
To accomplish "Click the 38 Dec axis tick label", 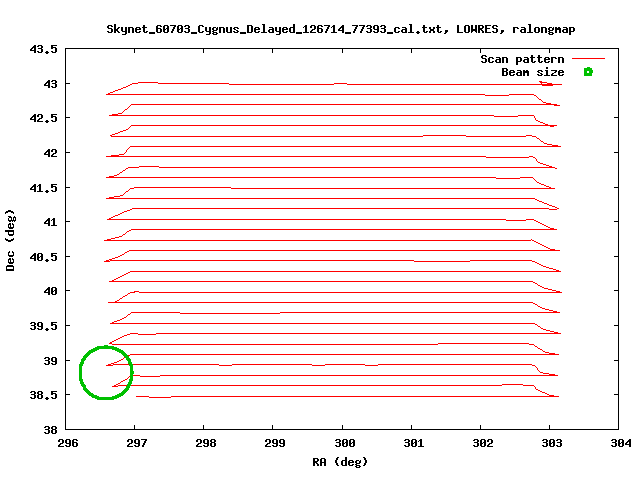I will point(51,430).
